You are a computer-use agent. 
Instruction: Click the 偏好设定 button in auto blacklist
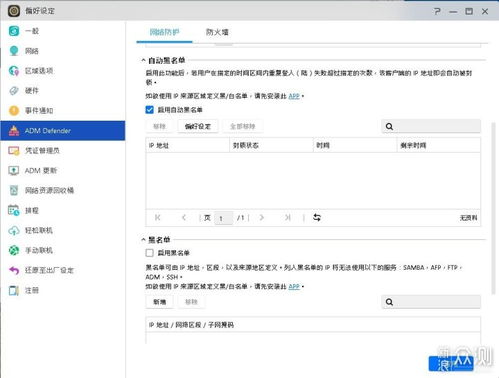(x=198, y=126)
